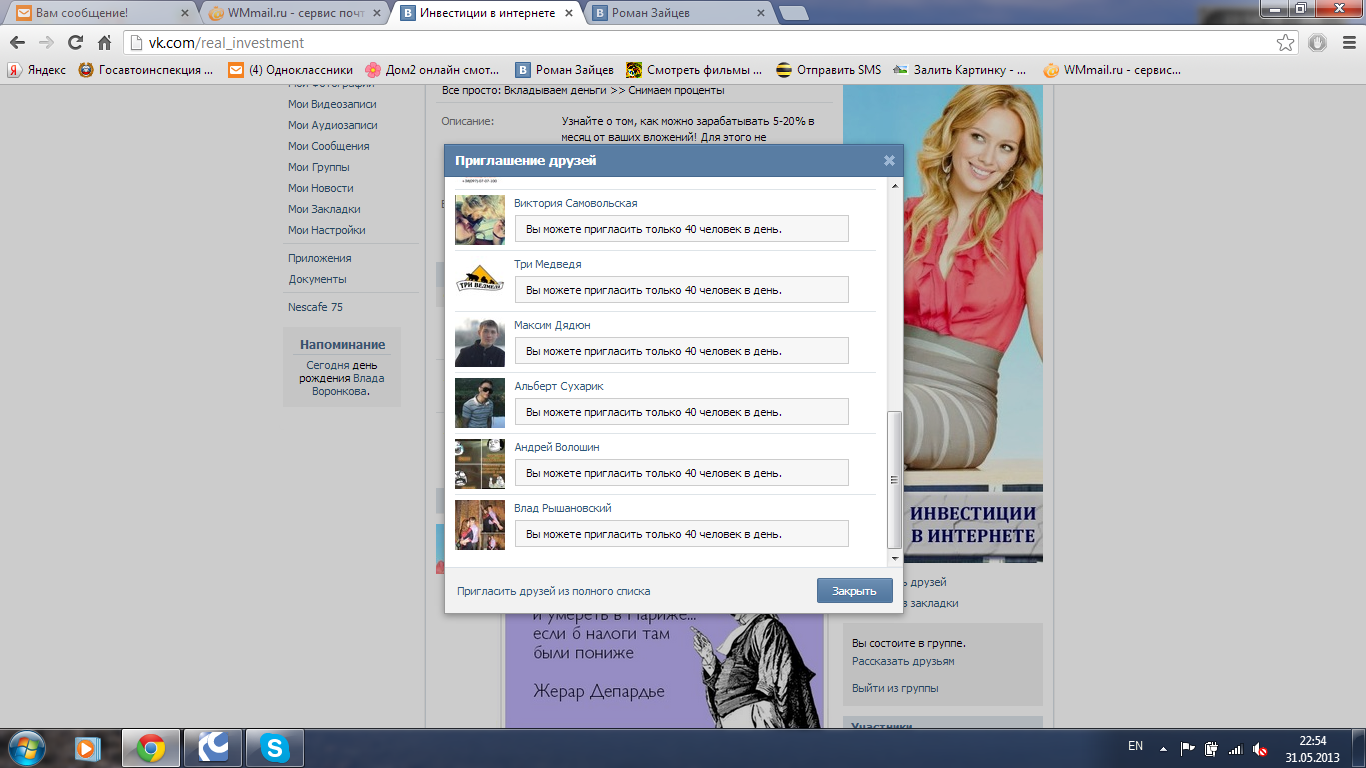Click muted volume icon in tray

[1260, 748]
